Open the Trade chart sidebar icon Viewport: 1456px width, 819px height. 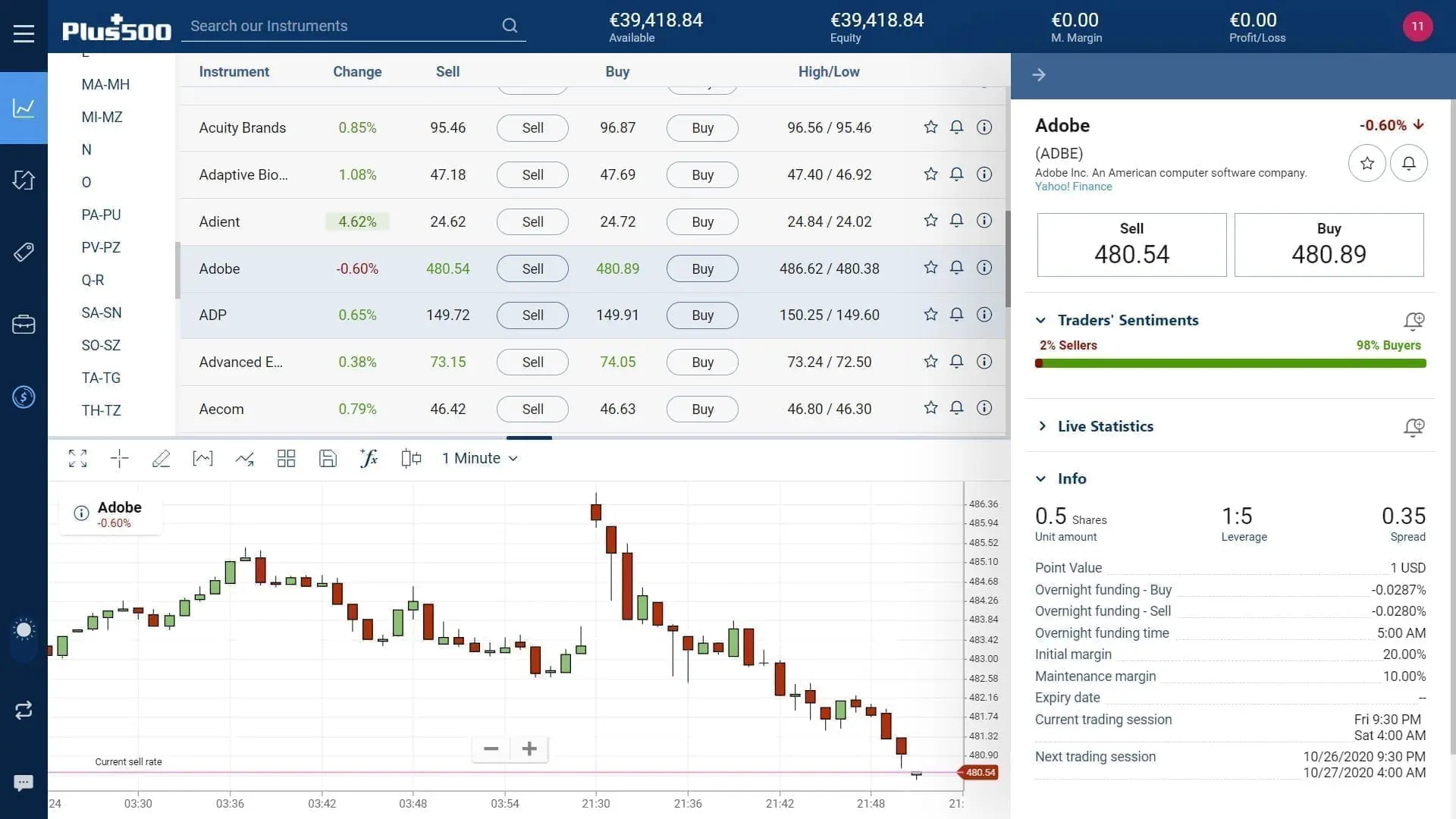pyautogui.click(x=24, y=108)
